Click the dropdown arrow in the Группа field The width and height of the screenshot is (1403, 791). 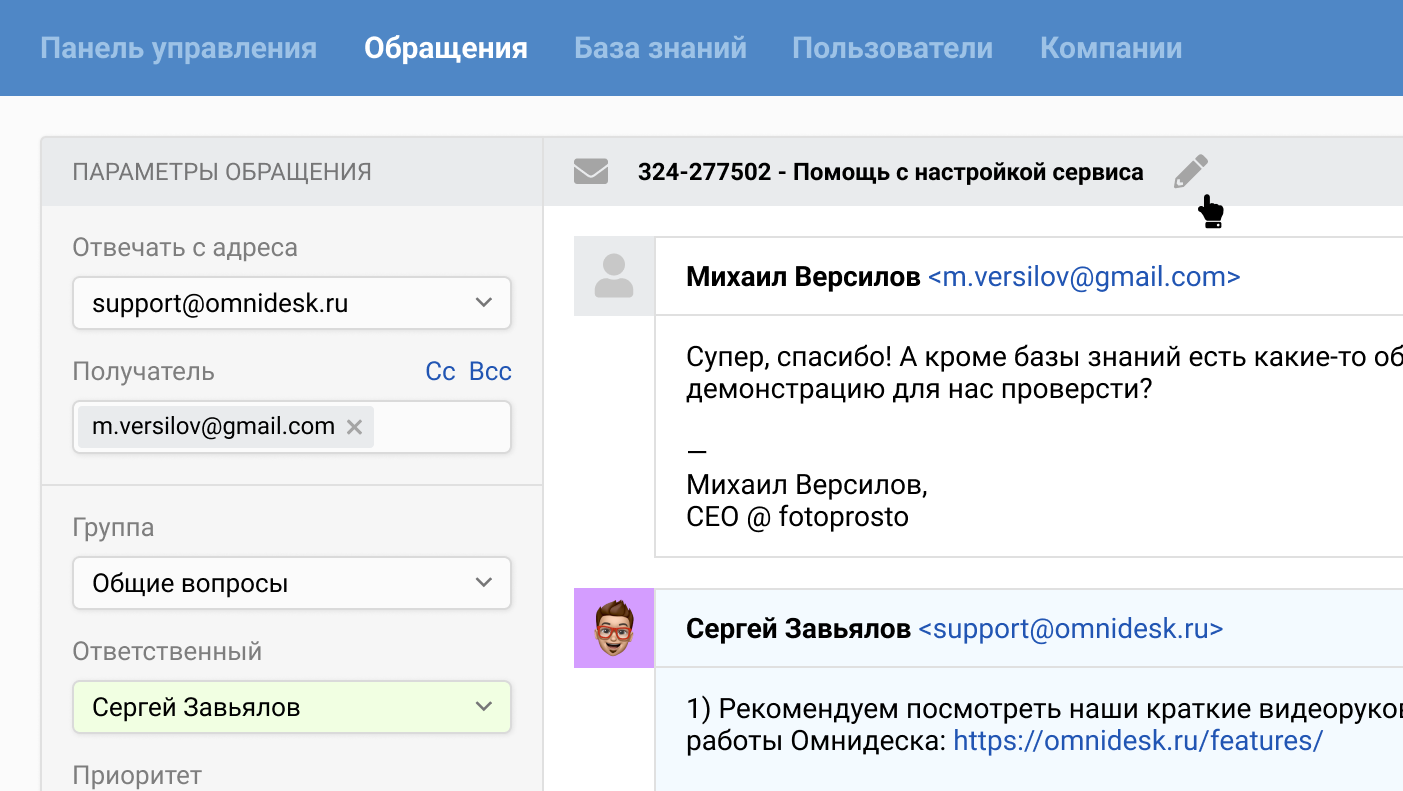[484, 583]
